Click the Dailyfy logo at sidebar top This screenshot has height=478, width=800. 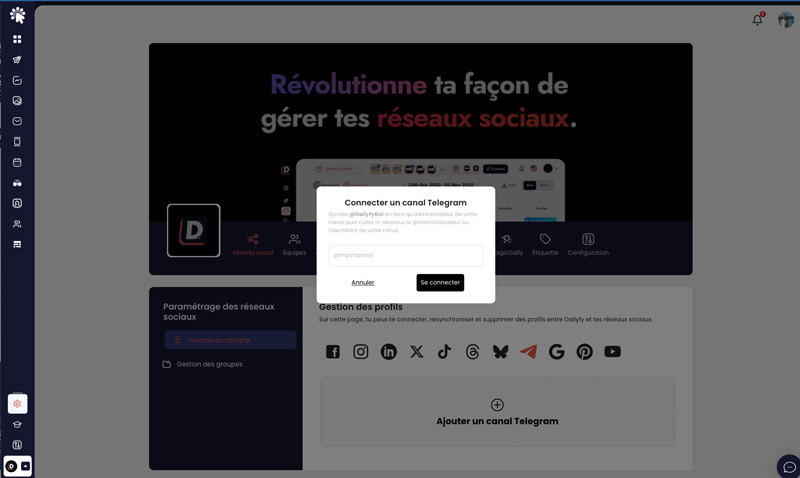[17, 15]
